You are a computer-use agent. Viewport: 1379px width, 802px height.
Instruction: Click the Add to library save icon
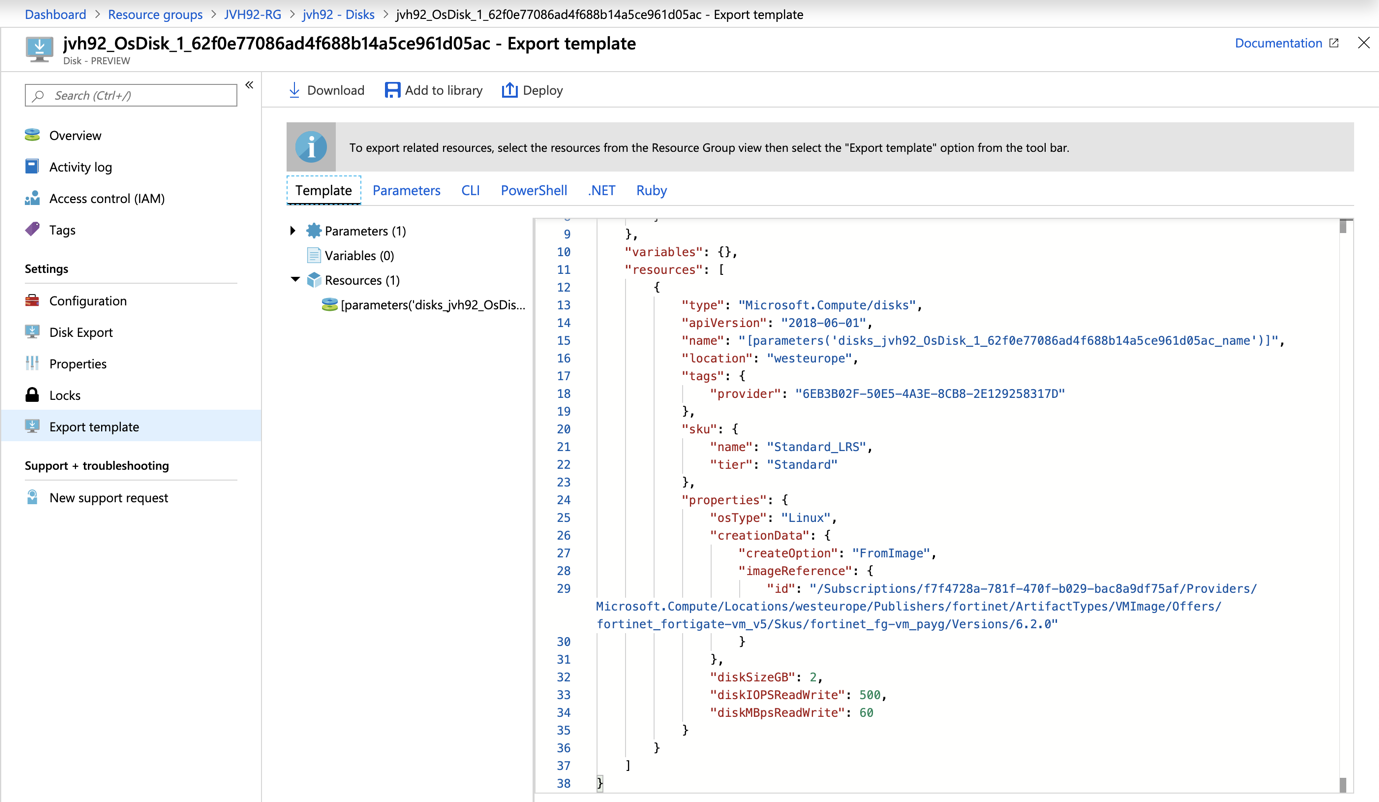click(393, 90)
